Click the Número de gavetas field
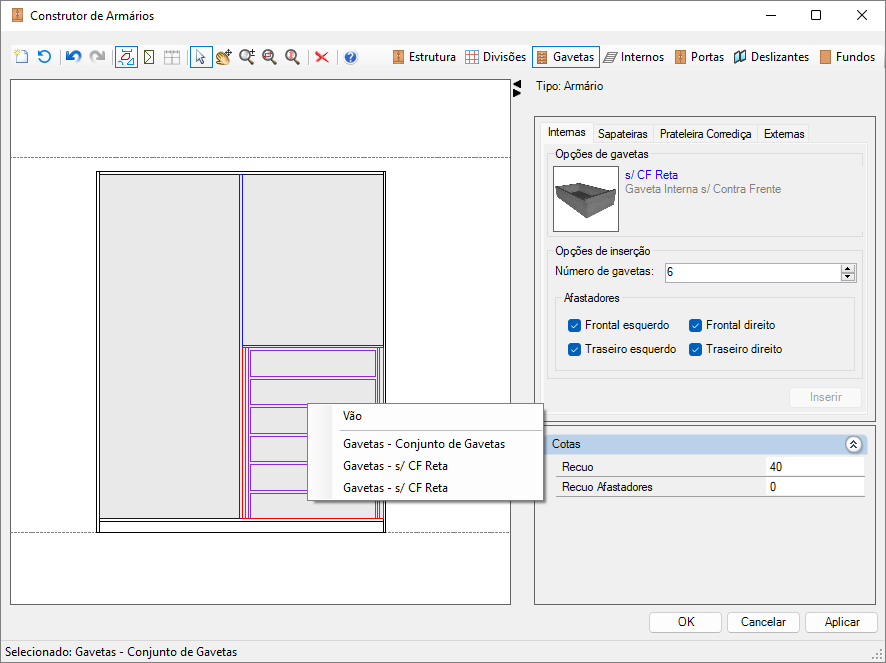This screenshot has width=886, height=663. click(753, 272)
